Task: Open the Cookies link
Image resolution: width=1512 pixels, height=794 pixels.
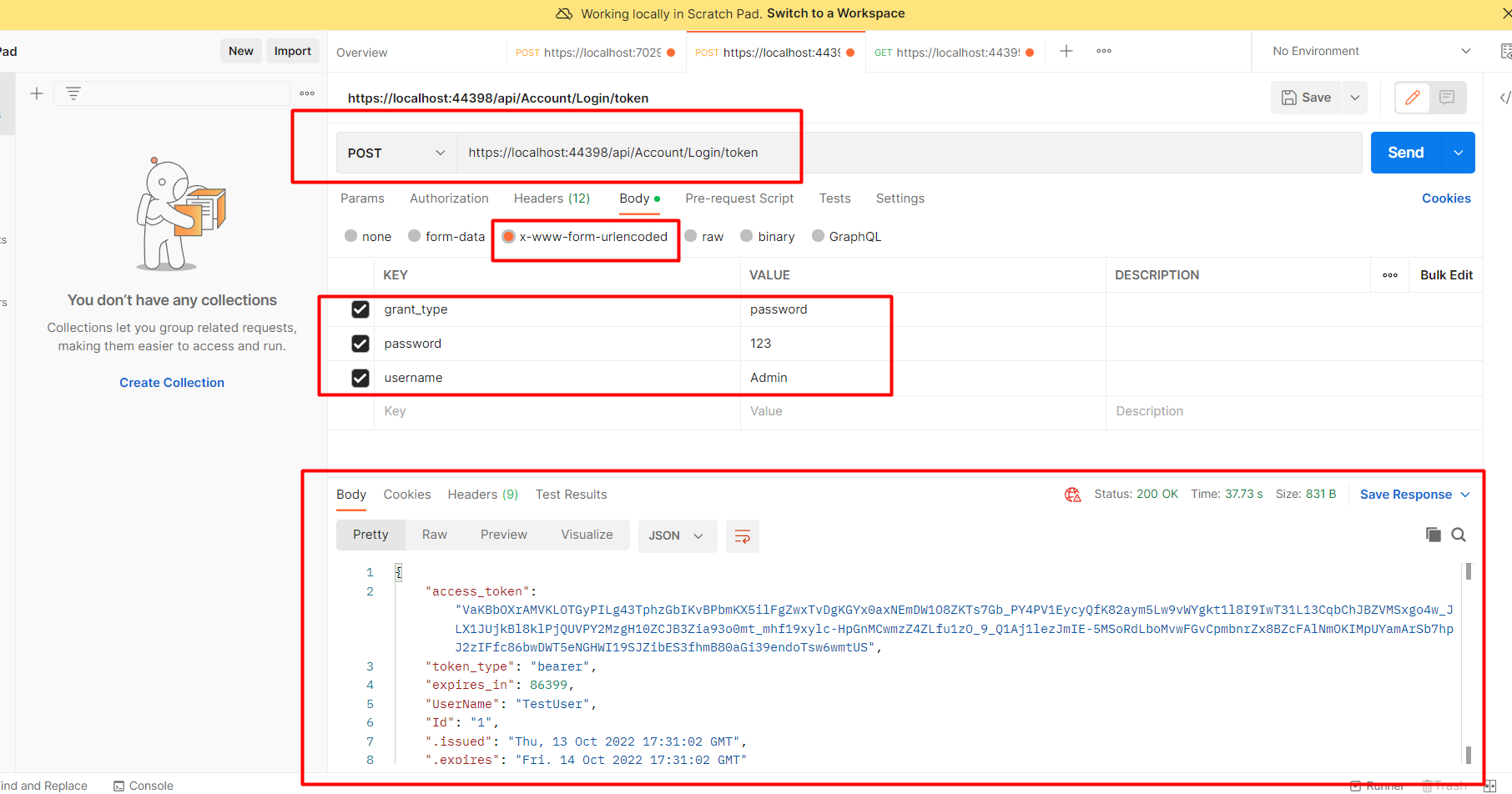Action: click(x=1446, y=198)
